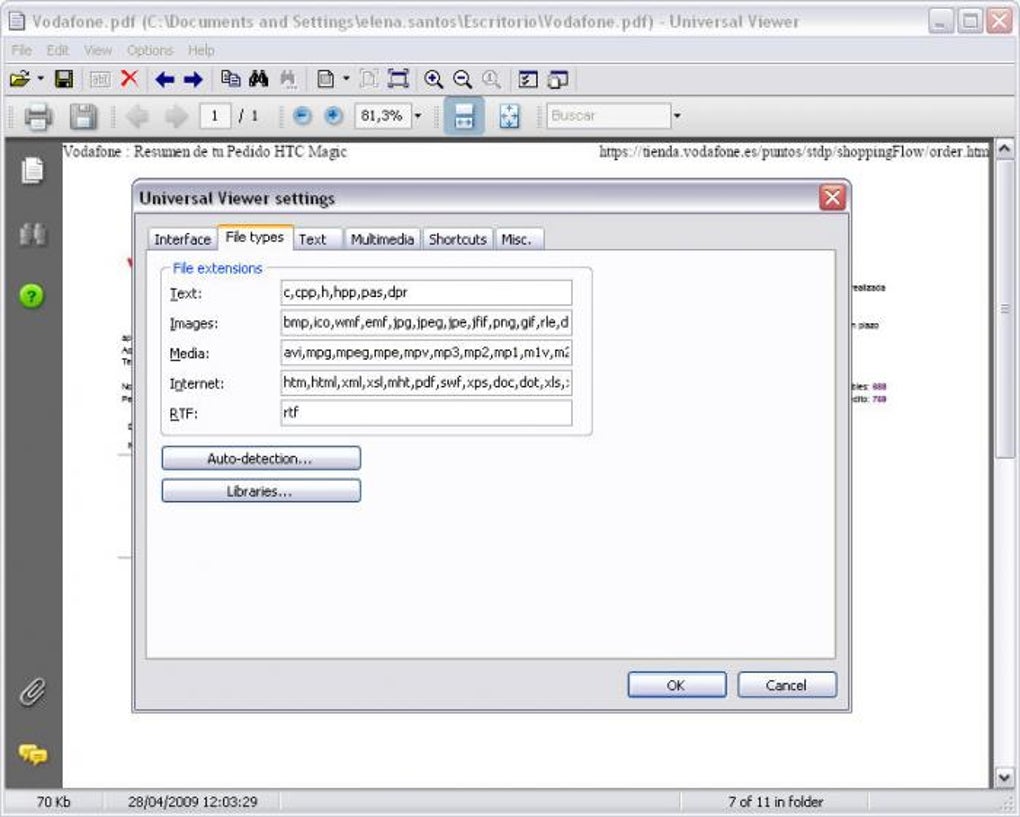Image resolution: width=1020 pixels, height=817 pixels.
Task: Click the RTF extensions input field
Action: point(426,412)
